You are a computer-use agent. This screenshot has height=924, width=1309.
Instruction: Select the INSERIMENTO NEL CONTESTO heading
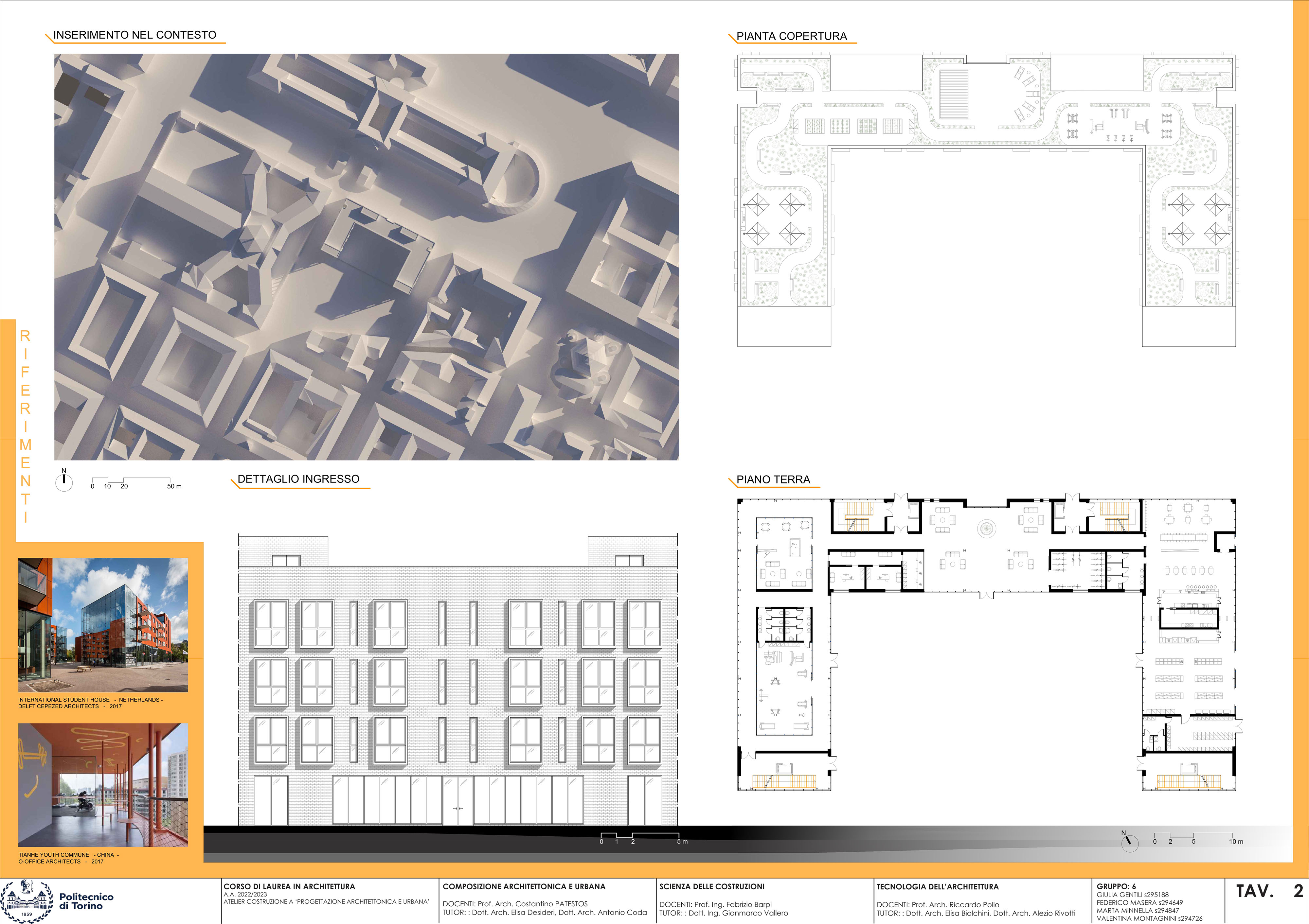[x=134, y=35]
